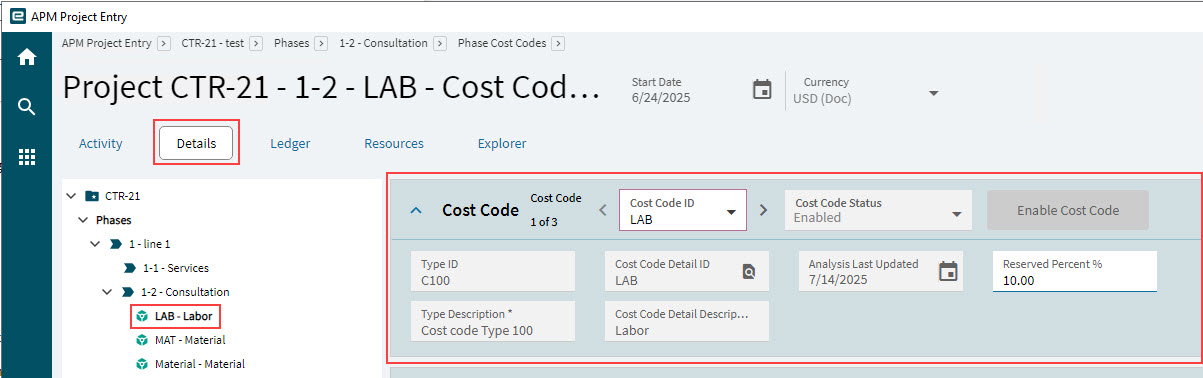1203x378 pixels.
Task: Open the Start Date calendar picker
Action: tap(762, 89)
